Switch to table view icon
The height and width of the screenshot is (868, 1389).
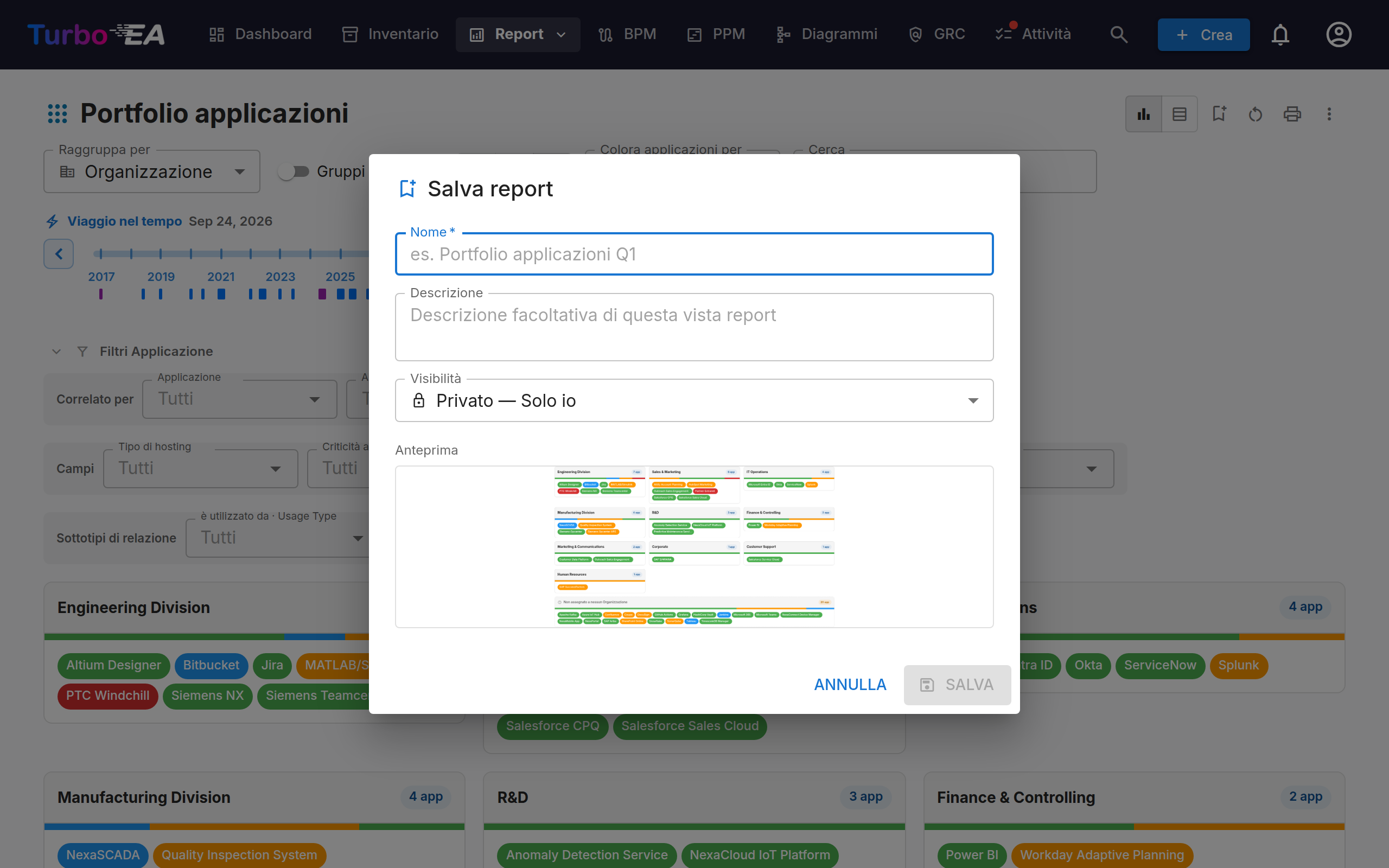(1180, 114)
